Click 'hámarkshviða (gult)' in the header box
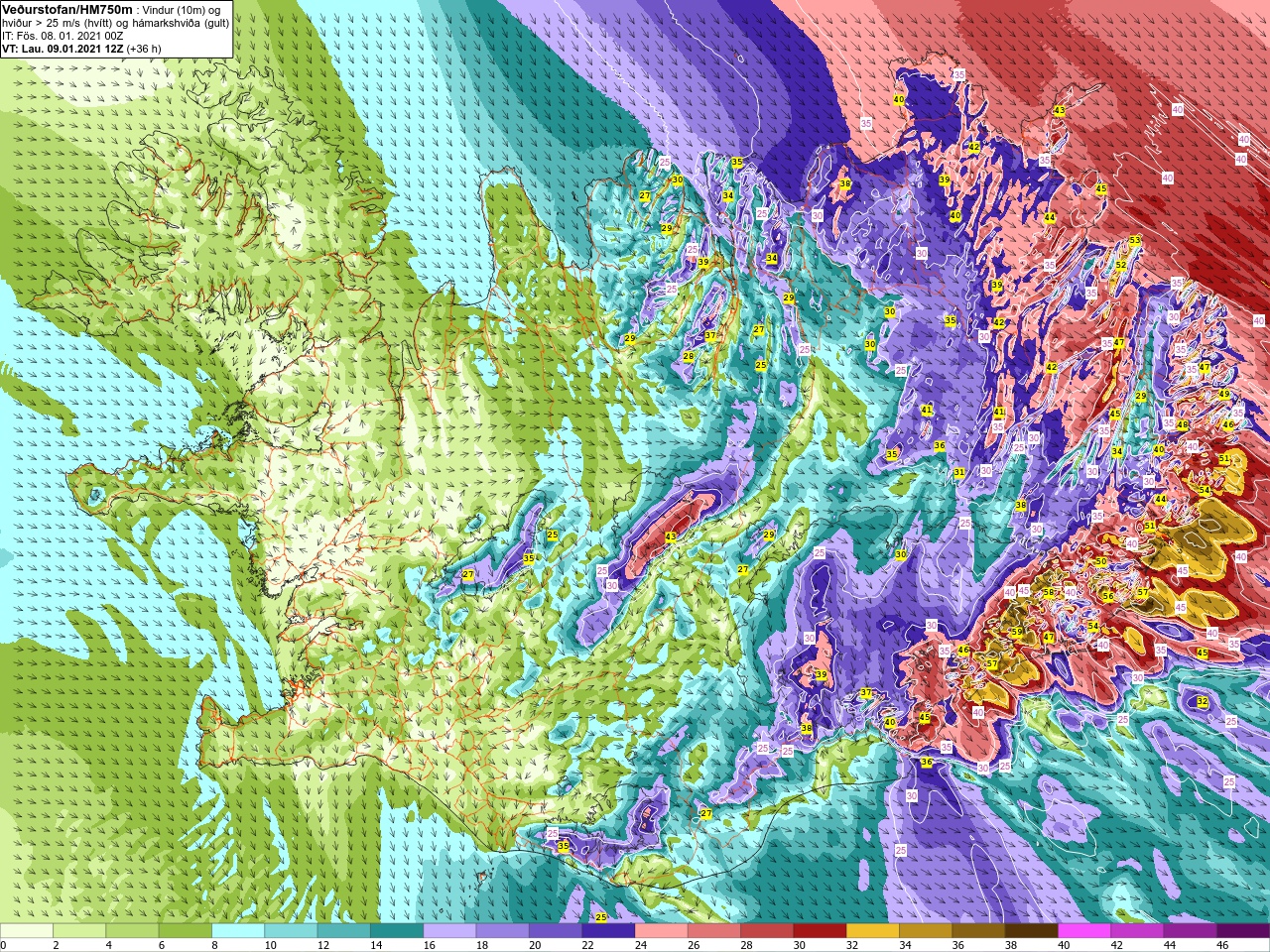The image size is (1270, 952). tap(182, 23)
